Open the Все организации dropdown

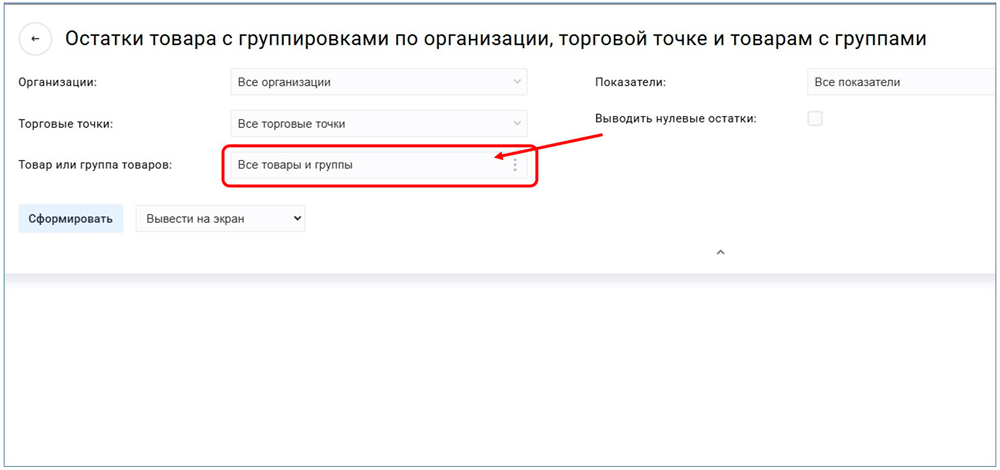[x=370, y=82]
